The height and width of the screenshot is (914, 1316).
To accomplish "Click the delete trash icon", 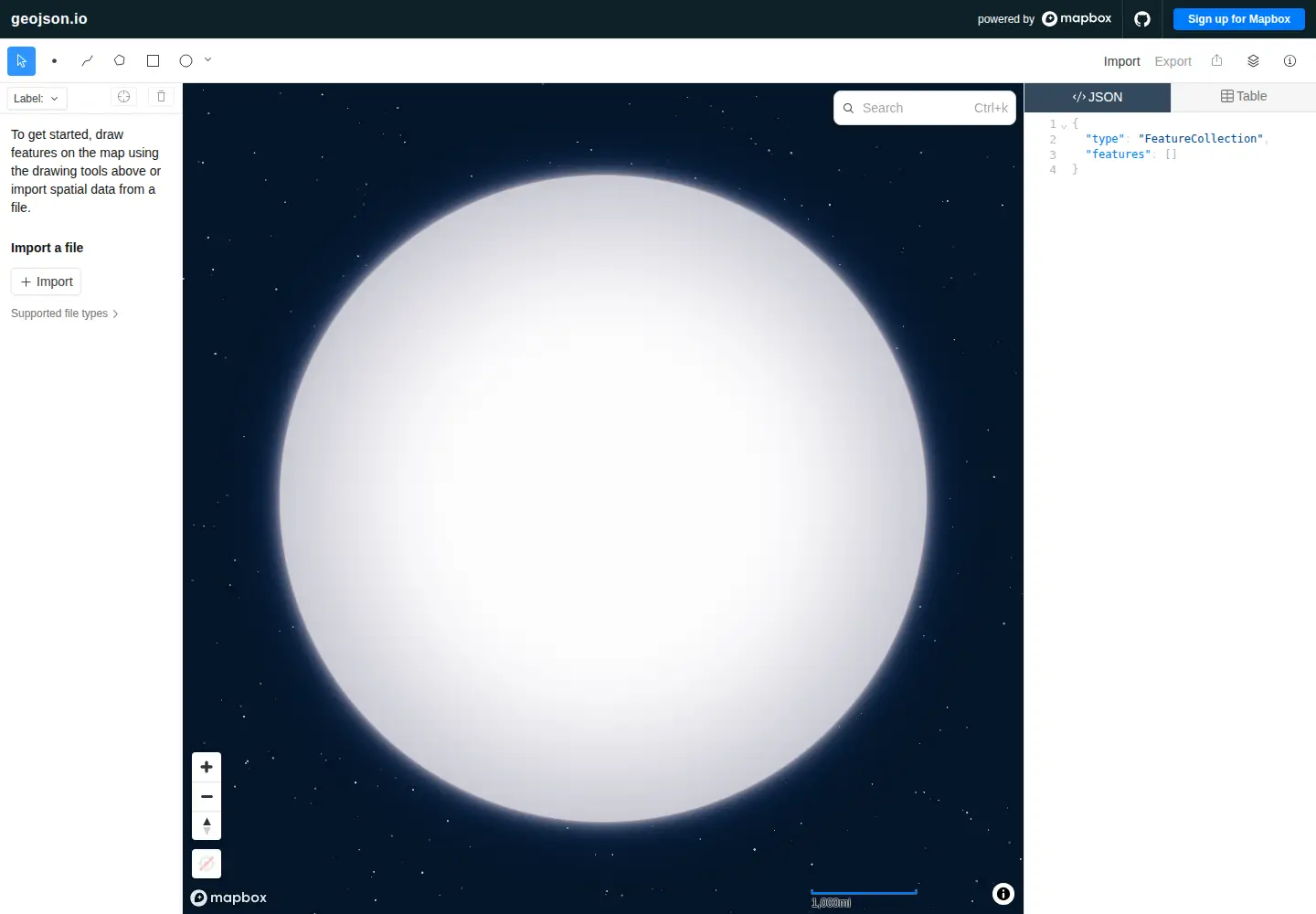I will pyautogui.click(x=161, y=96).
